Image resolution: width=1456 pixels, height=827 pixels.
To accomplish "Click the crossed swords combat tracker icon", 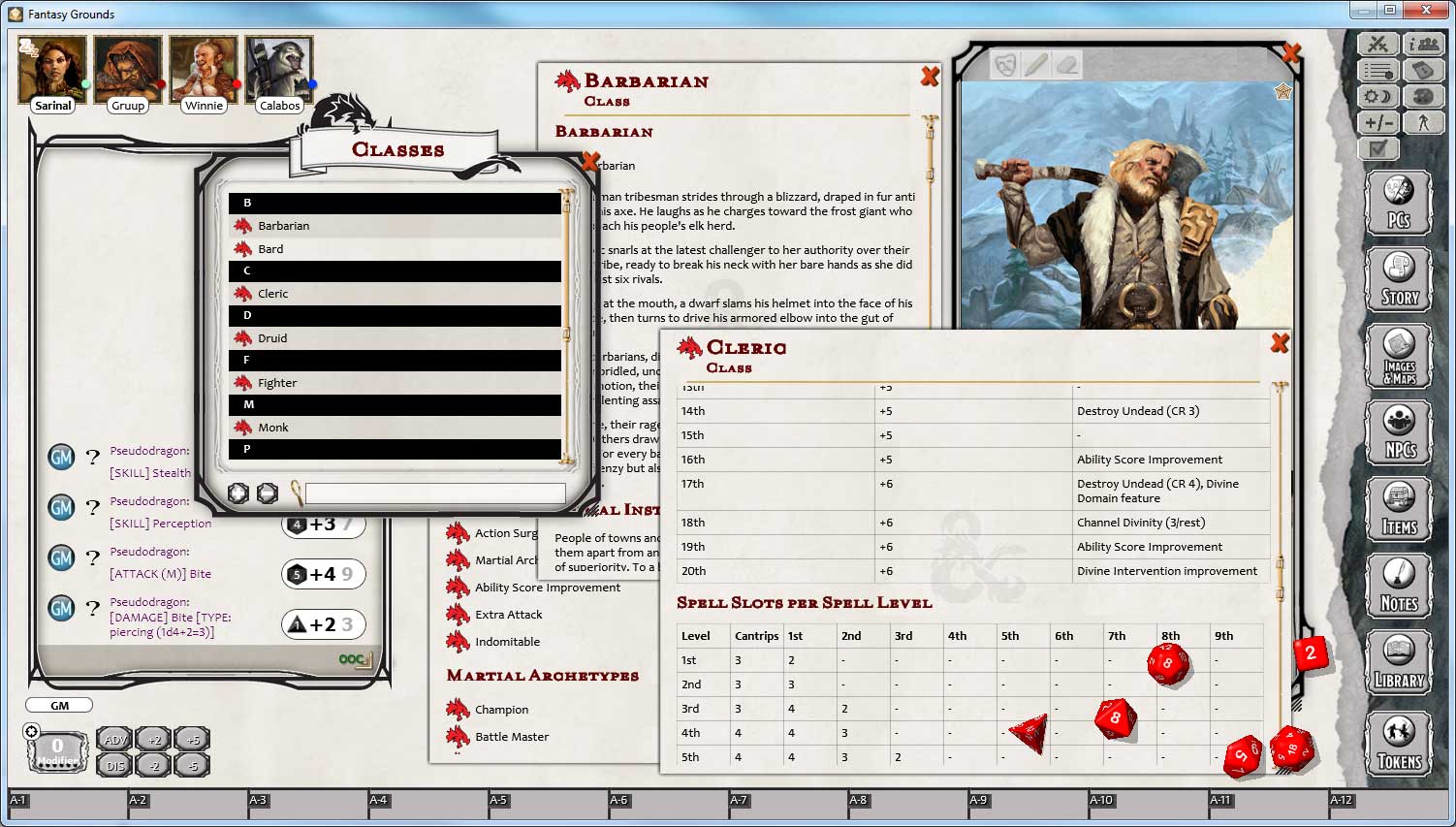I will click(x=1379, y=43).
